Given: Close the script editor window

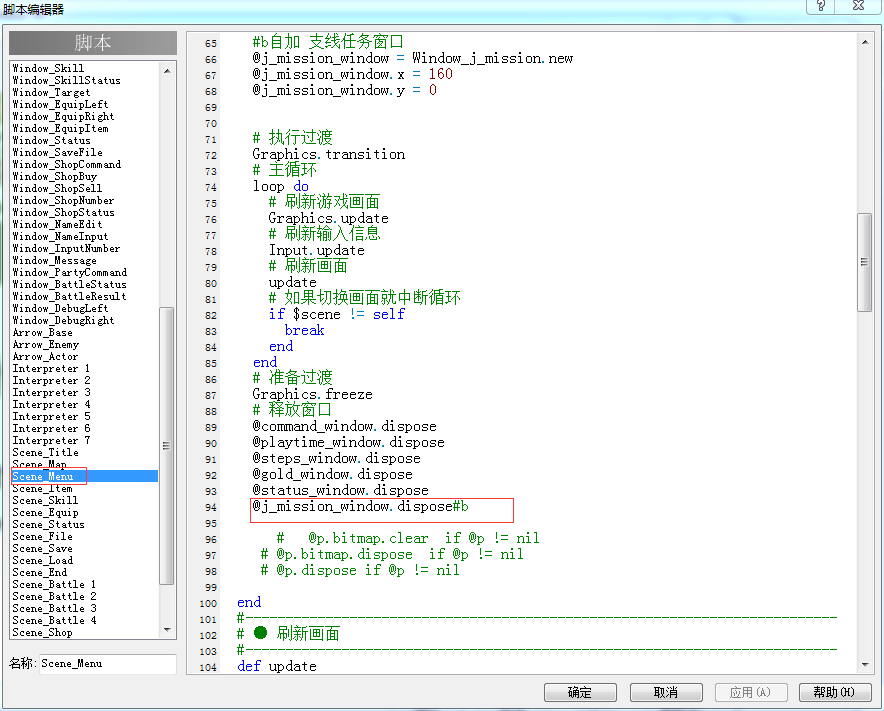Looking at the screenshot, I should click(x=858, y=6).
